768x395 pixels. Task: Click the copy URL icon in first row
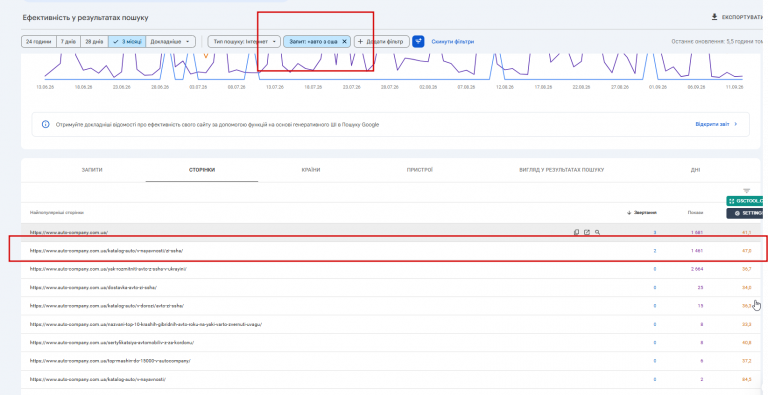click(x=576, y=232)
